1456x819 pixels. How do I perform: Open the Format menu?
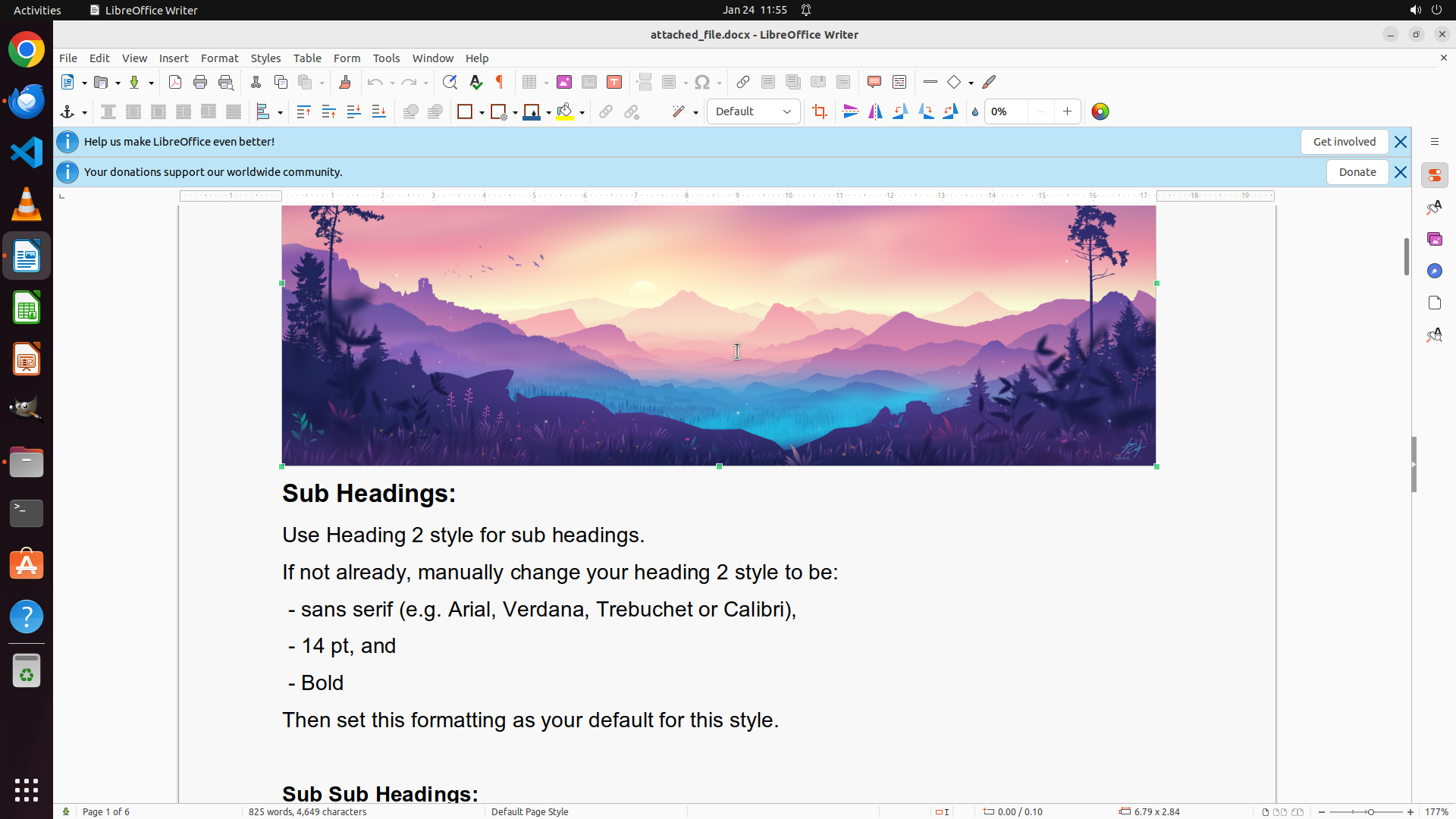coord(219,58)
